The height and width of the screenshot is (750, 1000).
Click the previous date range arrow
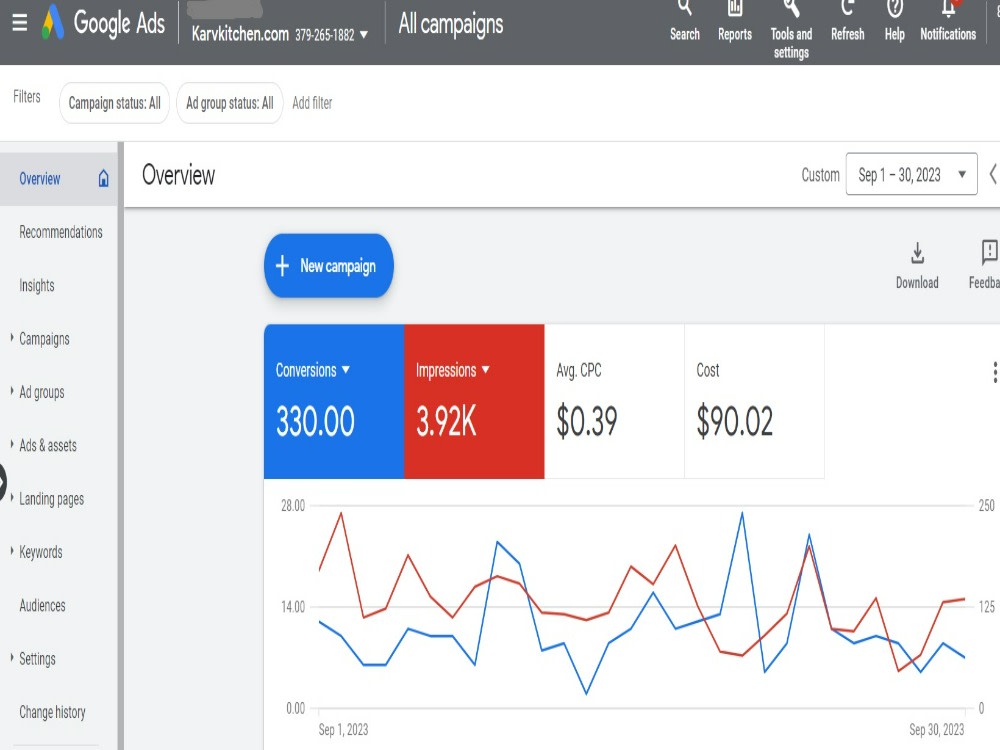(x=994, y=174)
